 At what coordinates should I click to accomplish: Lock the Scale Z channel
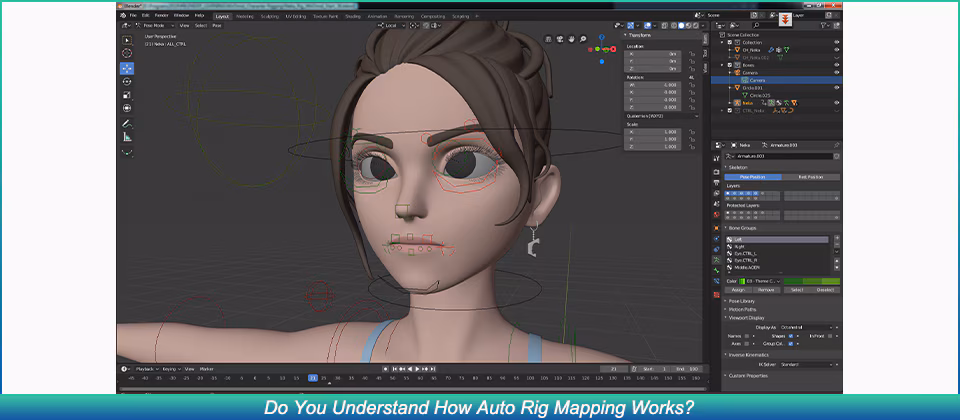click(x=692, y=147)
